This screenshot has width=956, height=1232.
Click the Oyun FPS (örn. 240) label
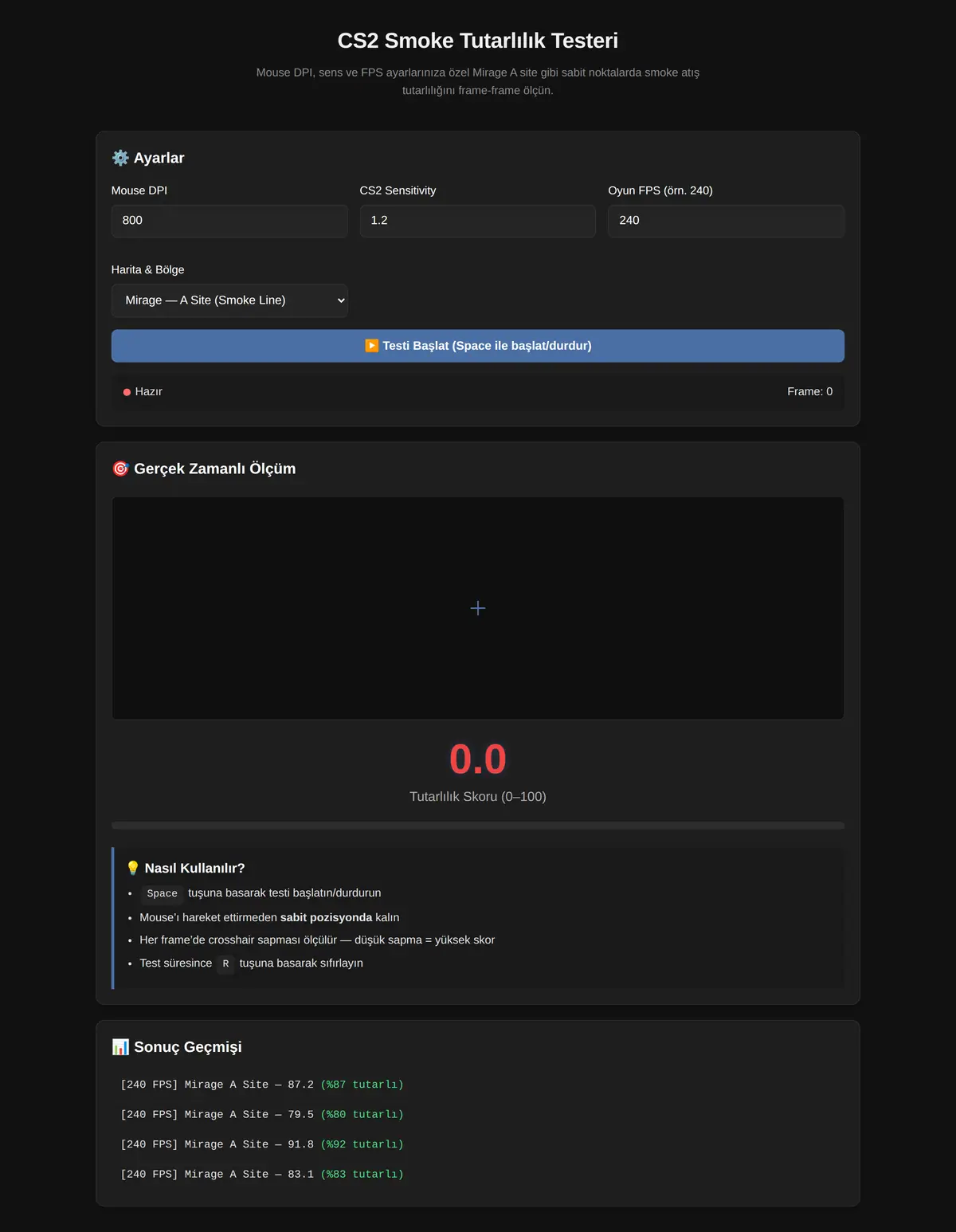tap(660, 190)
